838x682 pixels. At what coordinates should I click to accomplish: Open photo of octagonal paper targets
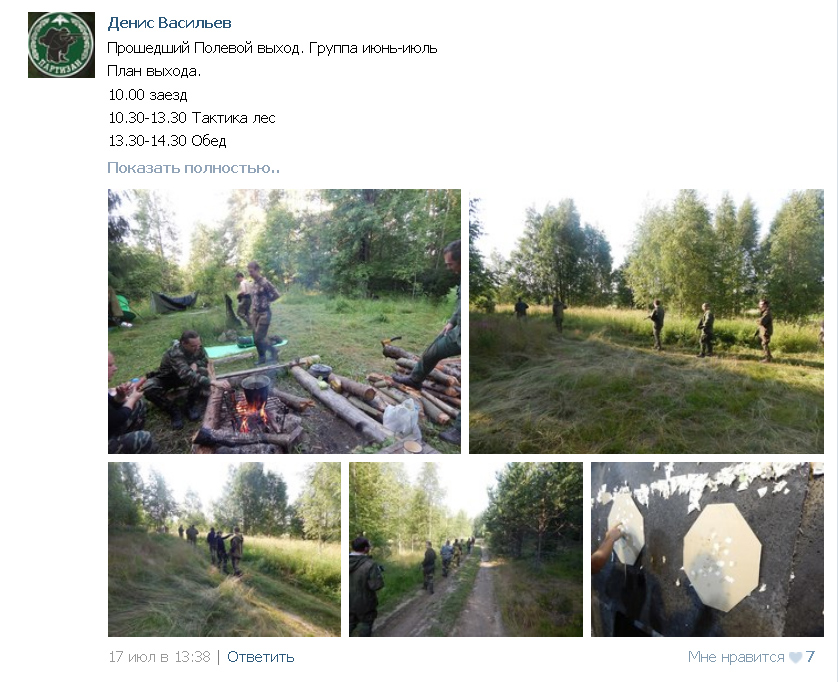click(x=707, y=549)
